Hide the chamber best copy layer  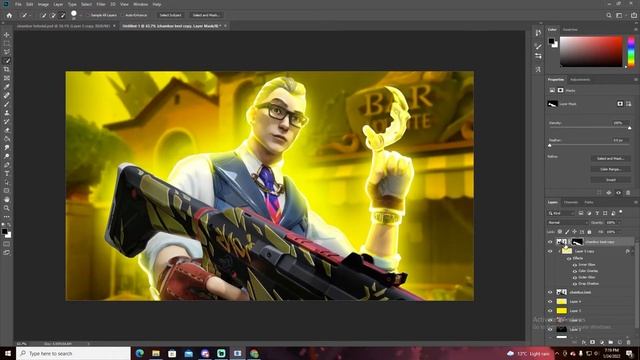pyautogui.click(x=550, y=242)
